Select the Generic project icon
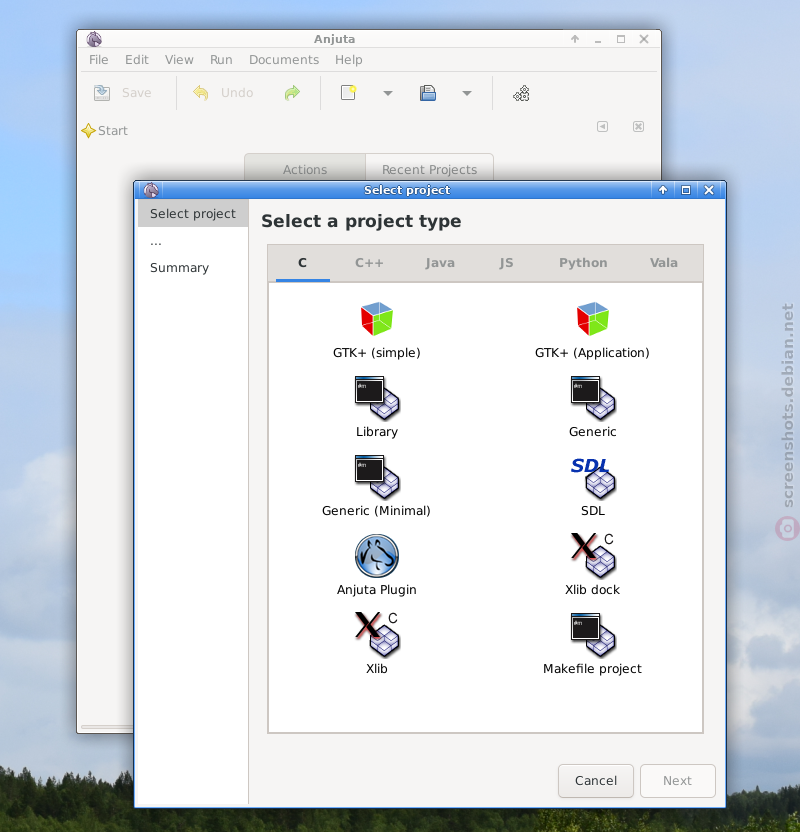This screenshot has height=832, width=800. (x=593, y=397)
